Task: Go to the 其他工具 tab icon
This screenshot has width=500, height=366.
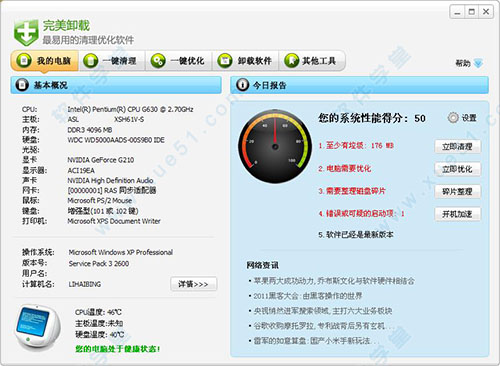Action: tap(292, 61)
